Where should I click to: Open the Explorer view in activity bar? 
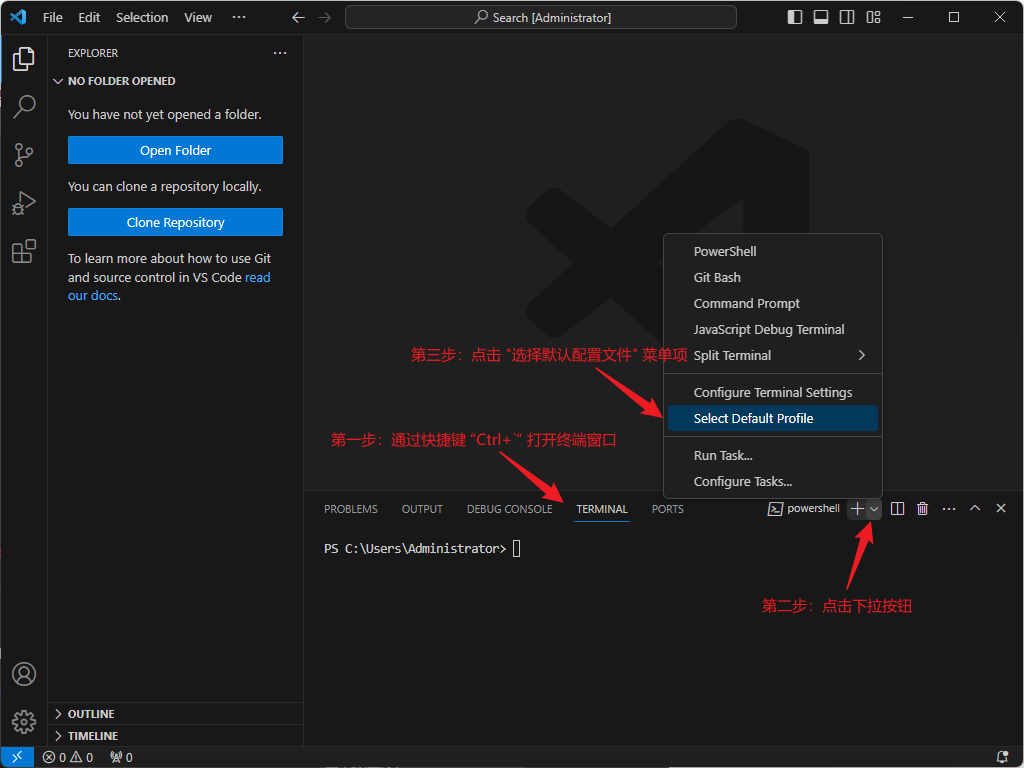24,59
